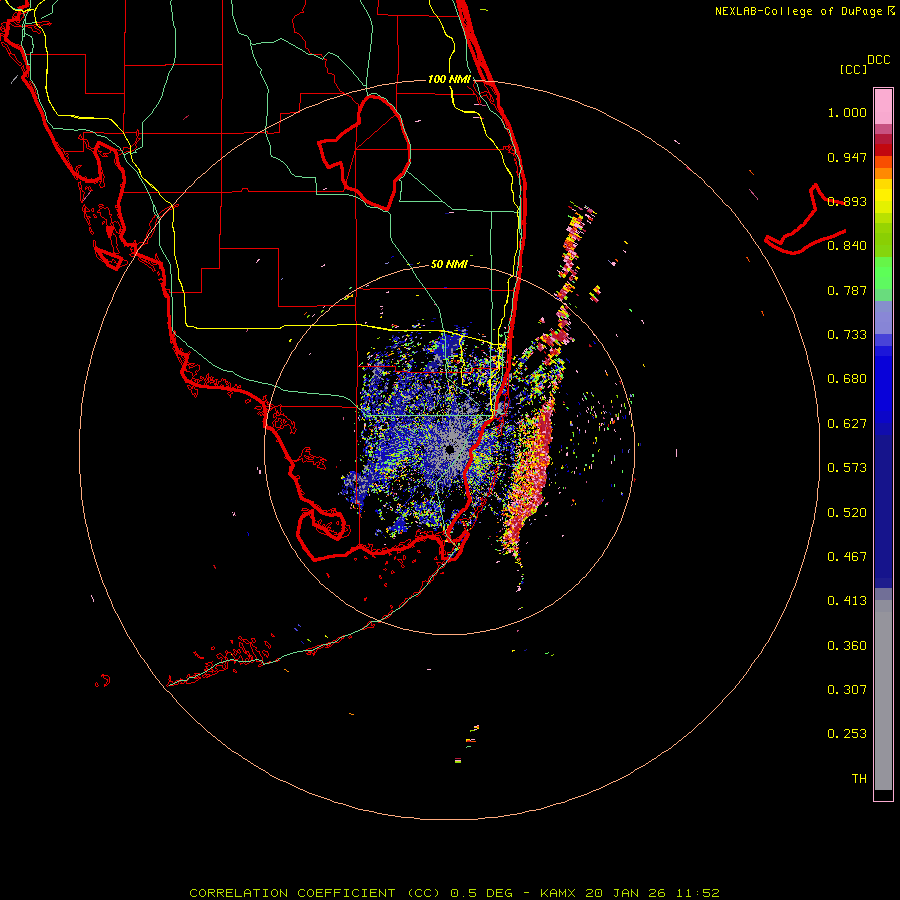The image size is (900, 900).
Task: Select the 1.000 legend value
Action: click(847, 112)
